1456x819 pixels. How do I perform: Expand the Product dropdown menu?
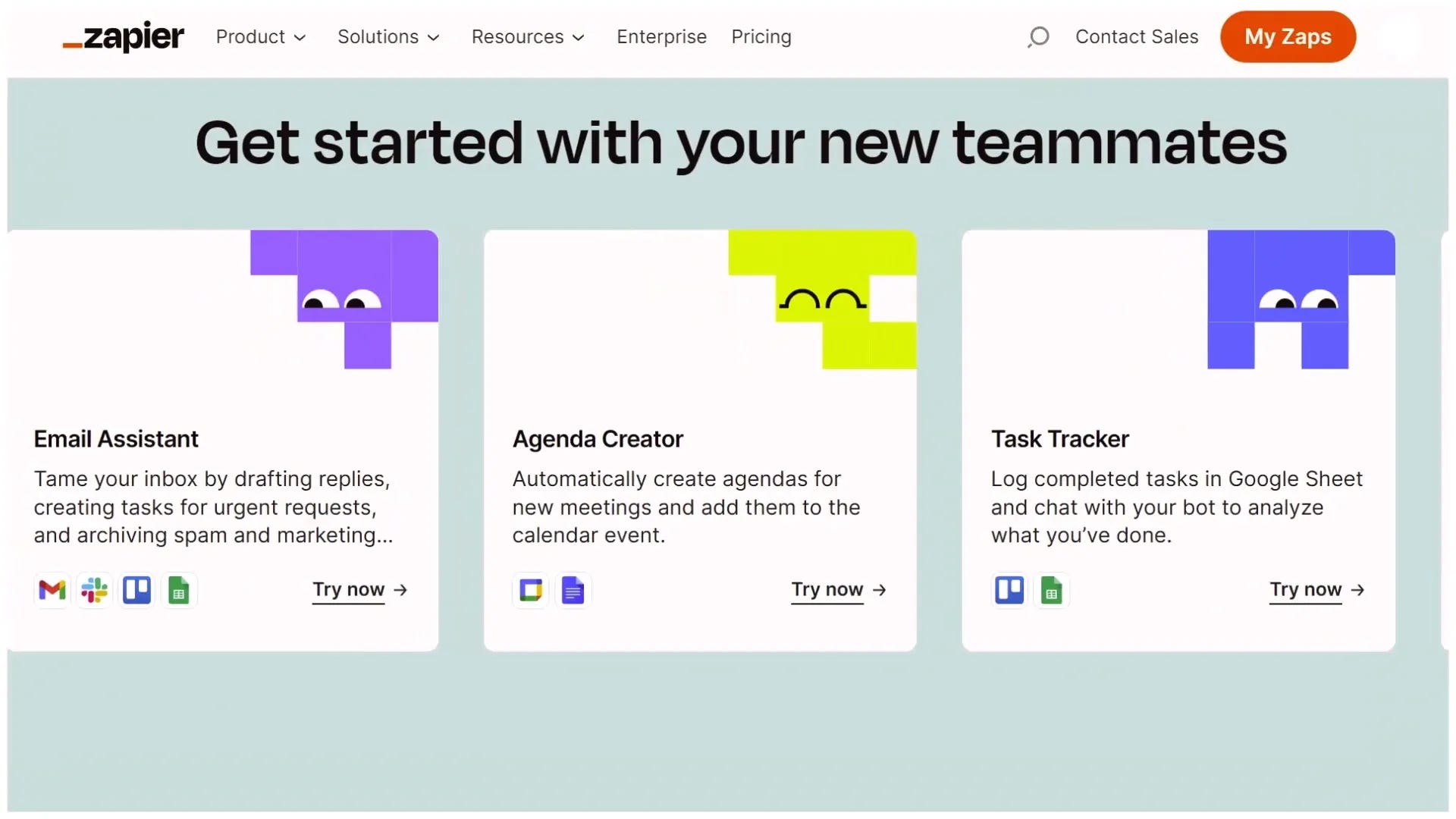pos(260,36)
